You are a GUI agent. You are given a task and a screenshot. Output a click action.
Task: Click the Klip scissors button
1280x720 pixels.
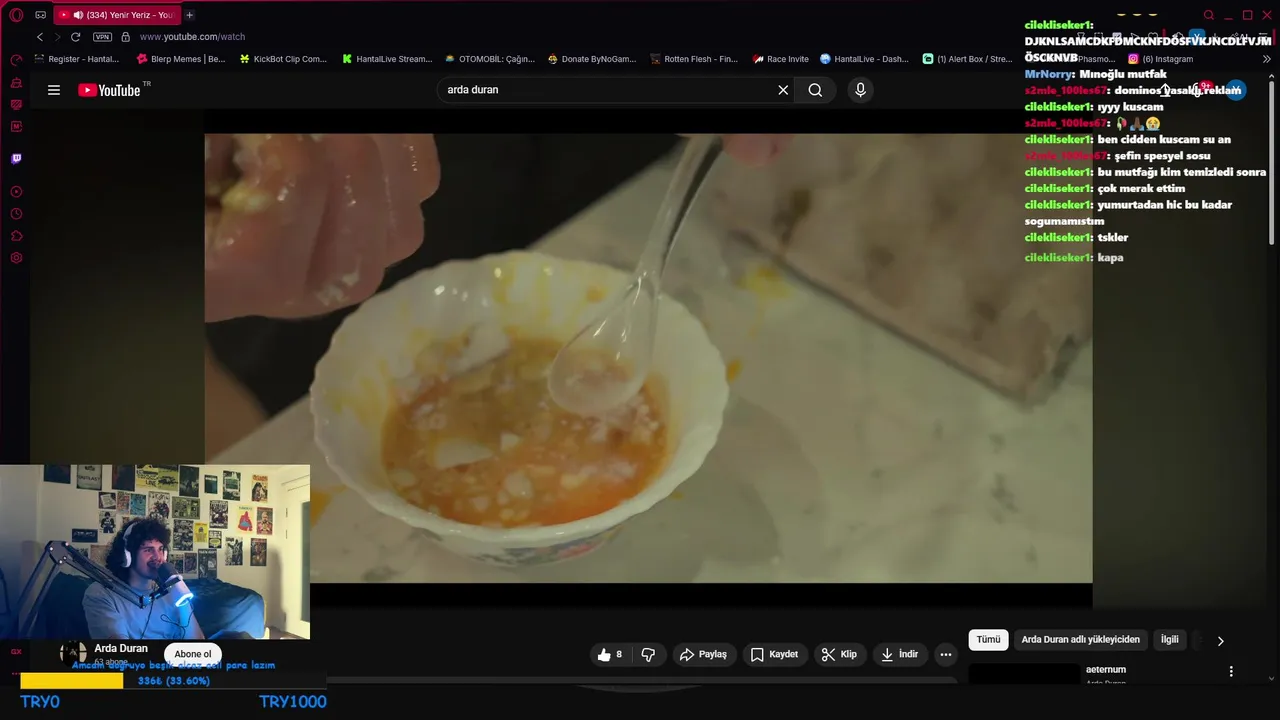(x=839, y=655)
